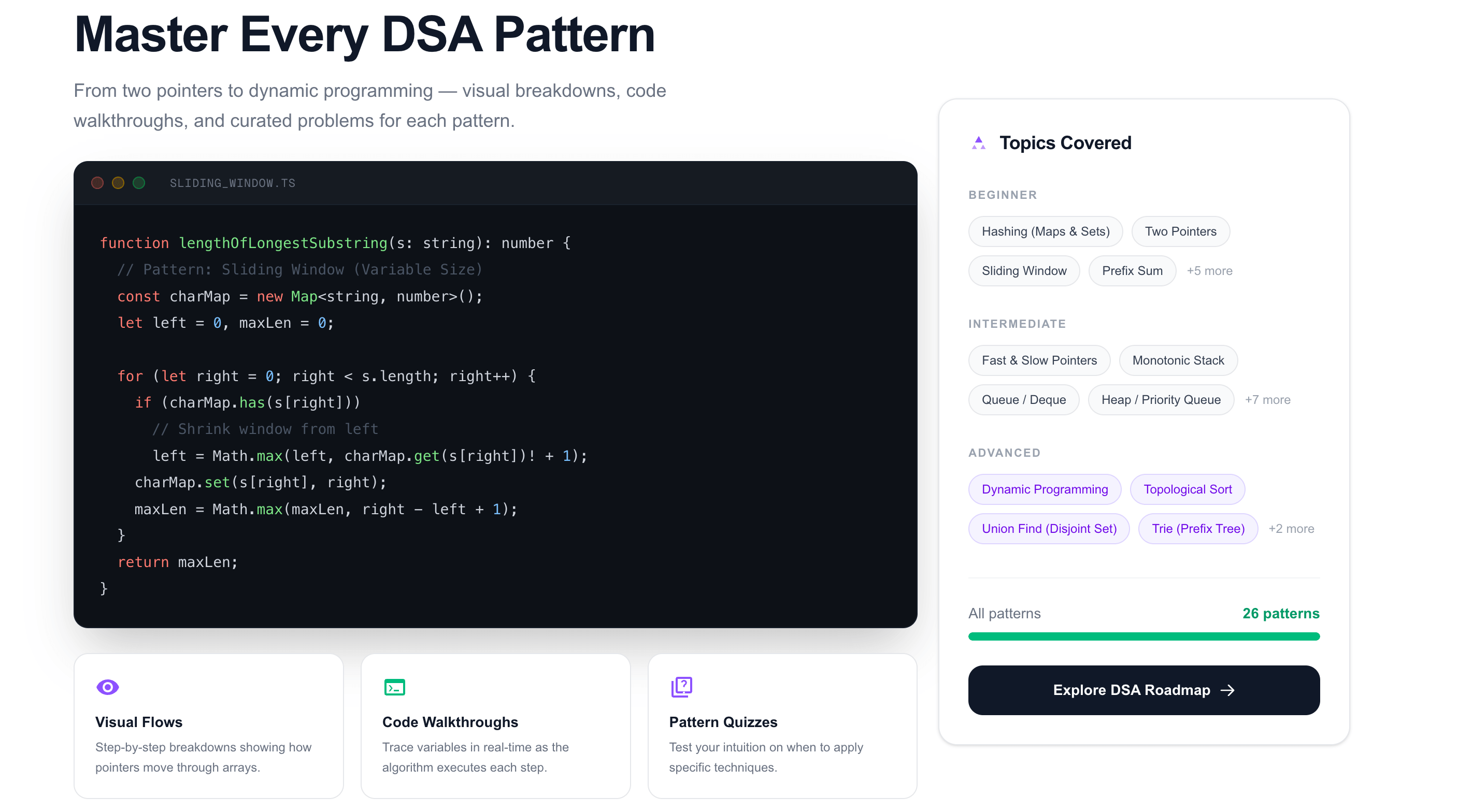Screen dimensions: 1458x812
Task: Select the Fast & Slow Pointers chip
Action: [x=1039, y=360]
